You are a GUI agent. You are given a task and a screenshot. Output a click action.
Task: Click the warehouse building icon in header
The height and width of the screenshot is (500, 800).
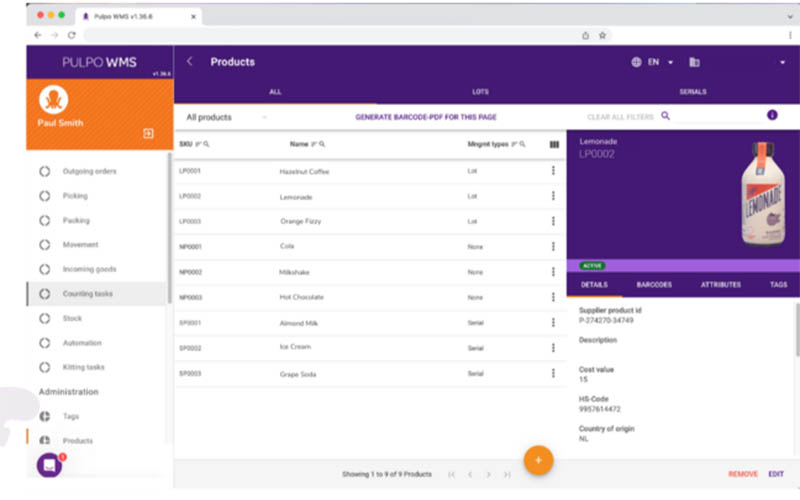(x=694, y=62)
